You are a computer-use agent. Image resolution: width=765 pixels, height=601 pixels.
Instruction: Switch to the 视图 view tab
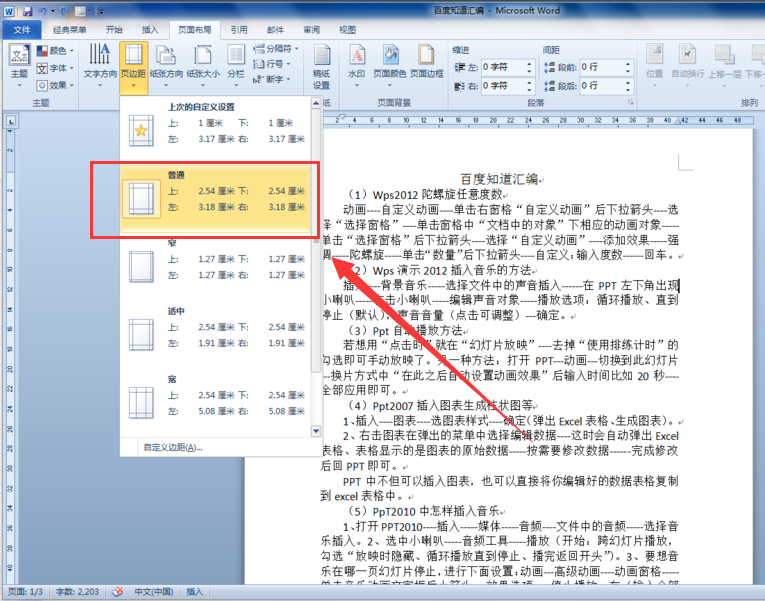click(x=347, y=30)
